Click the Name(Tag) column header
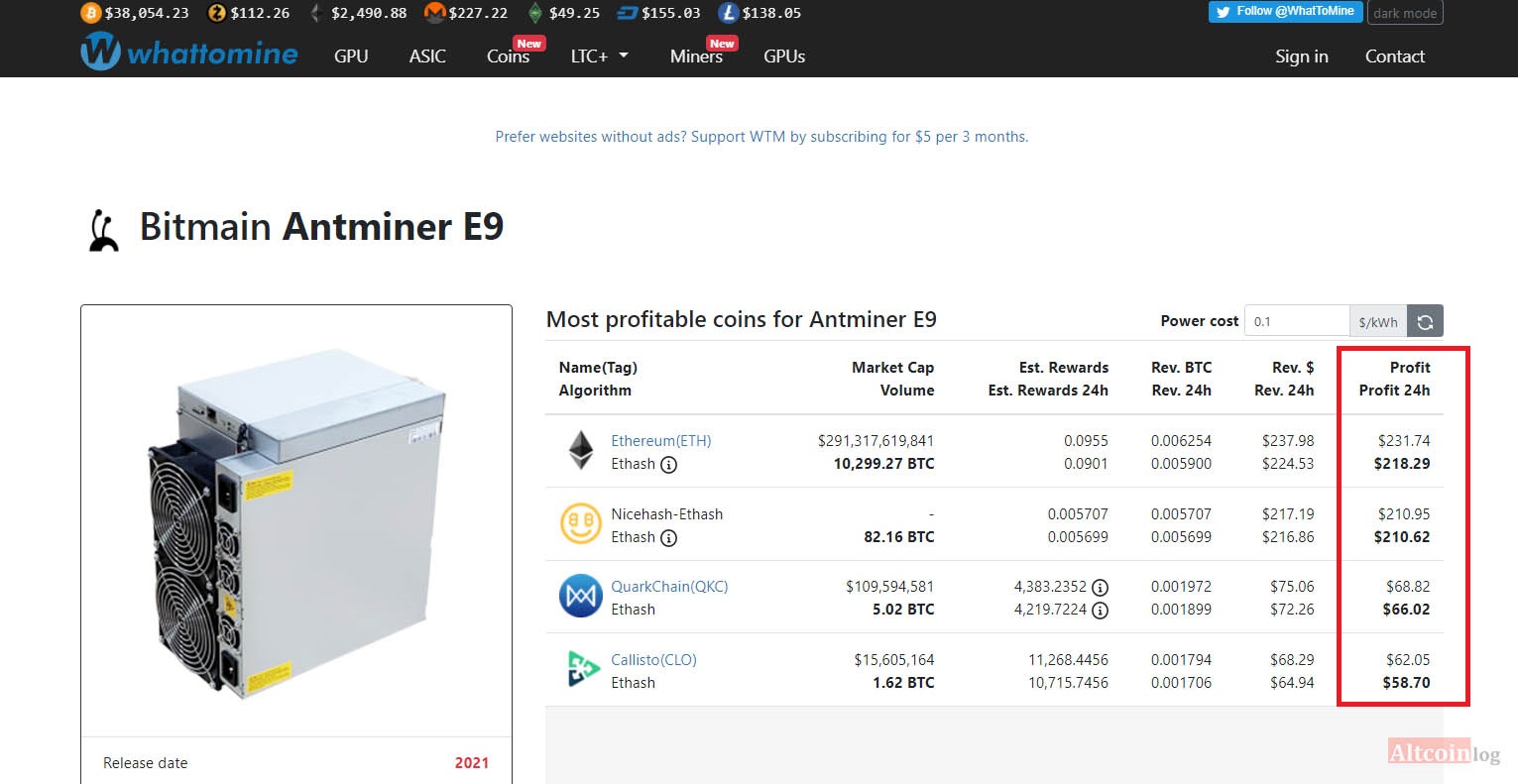 [598, 368]
